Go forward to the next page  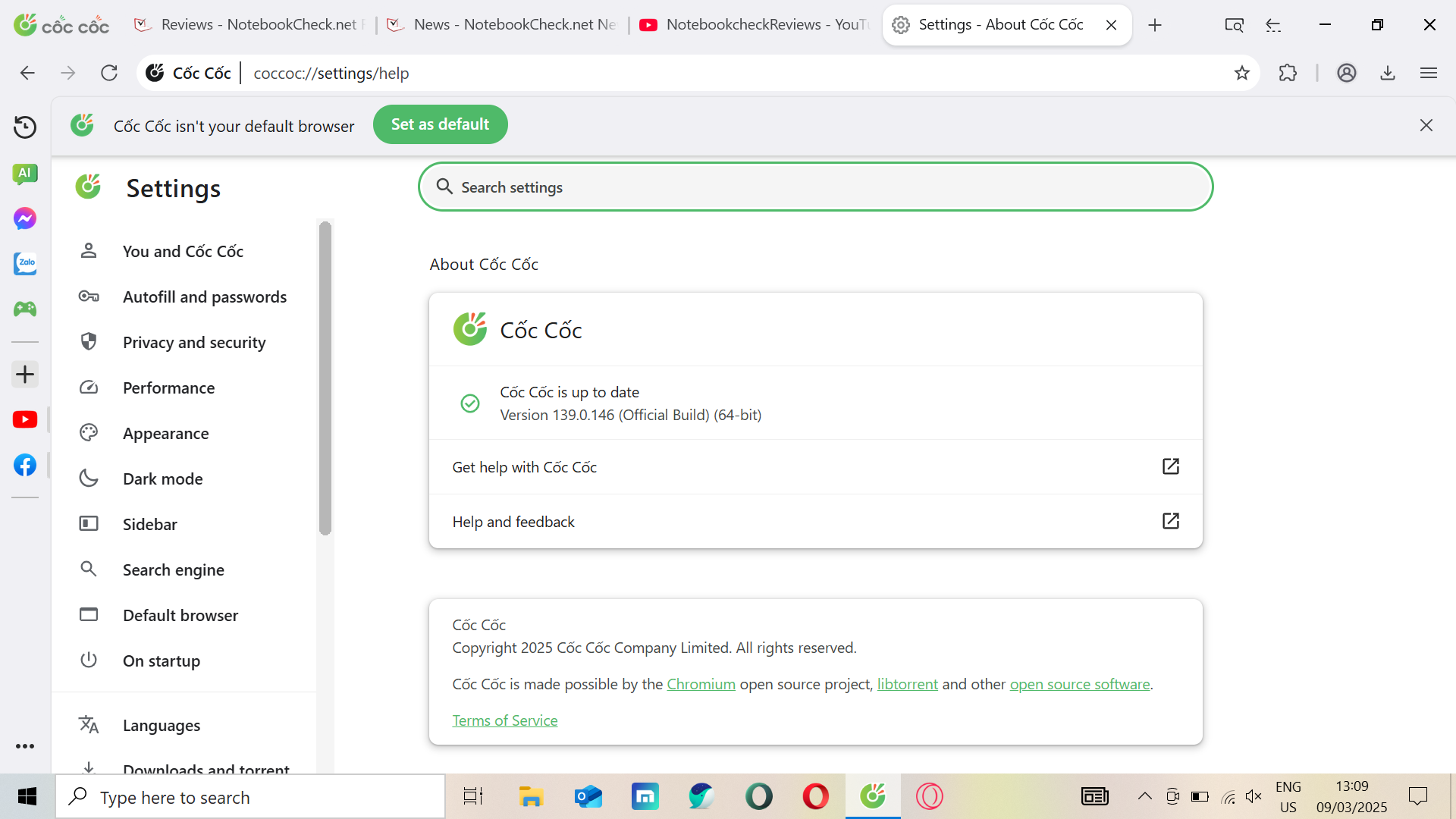(x=68, y=73)
